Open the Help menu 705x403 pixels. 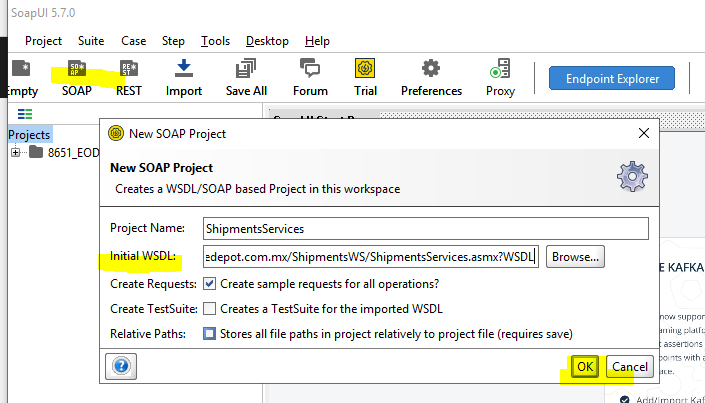tap(317, 41)
